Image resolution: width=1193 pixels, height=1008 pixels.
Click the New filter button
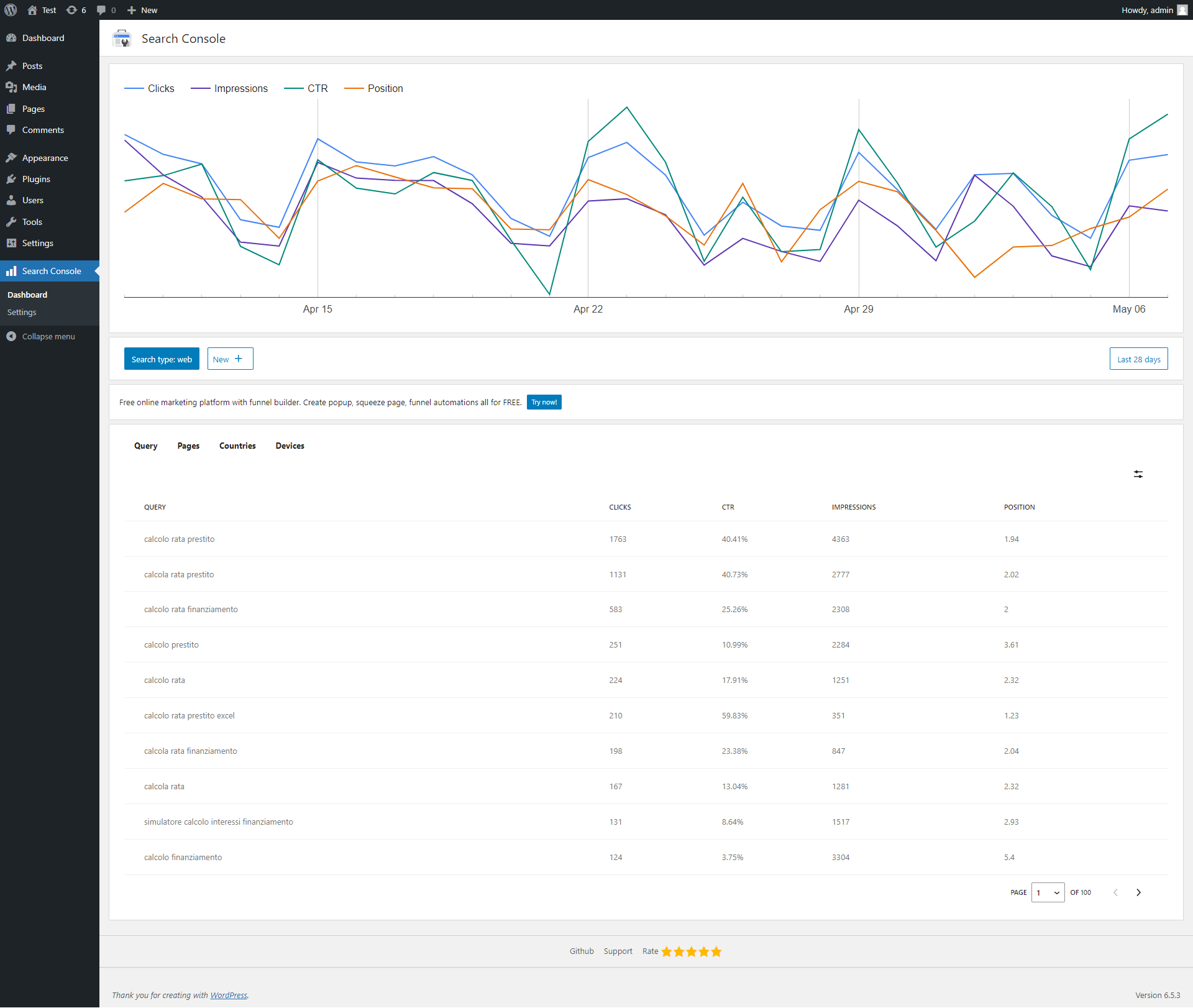click(229, 358)
